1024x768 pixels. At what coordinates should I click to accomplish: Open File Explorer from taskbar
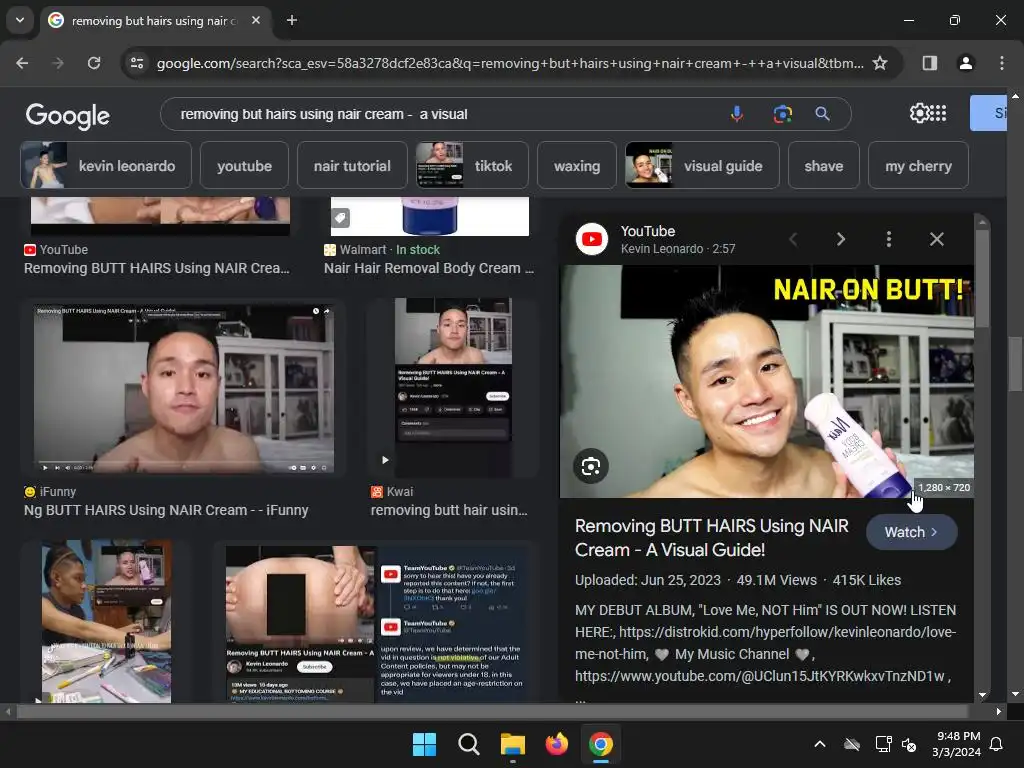coord(513,744)
